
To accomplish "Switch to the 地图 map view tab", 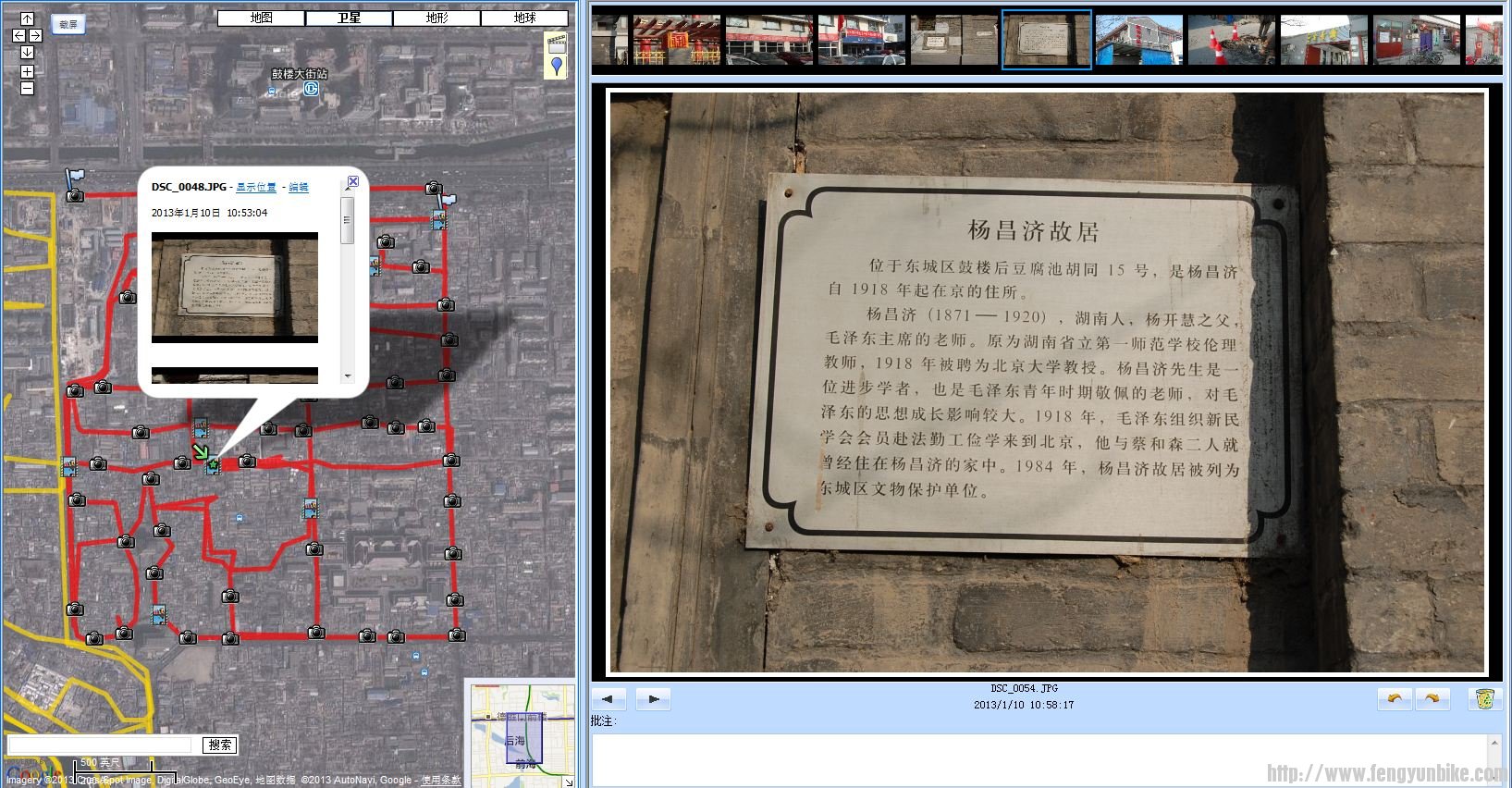I will click(x=261, y=18).
